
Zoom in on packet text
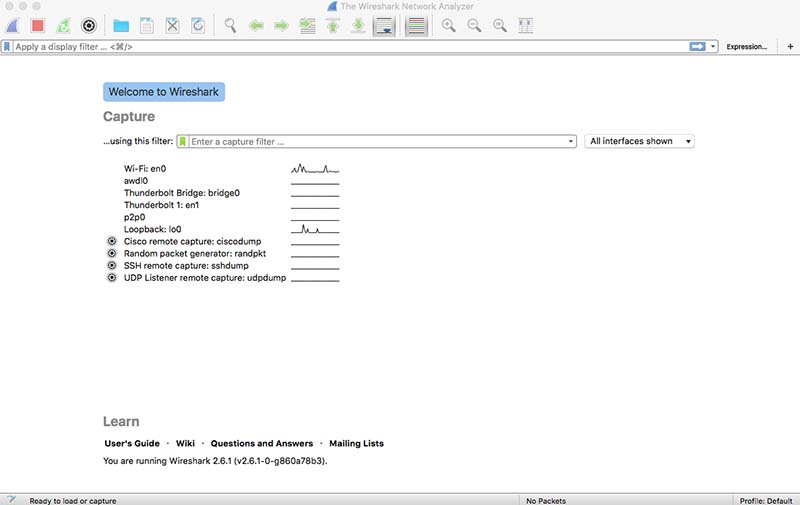[449, 25]
